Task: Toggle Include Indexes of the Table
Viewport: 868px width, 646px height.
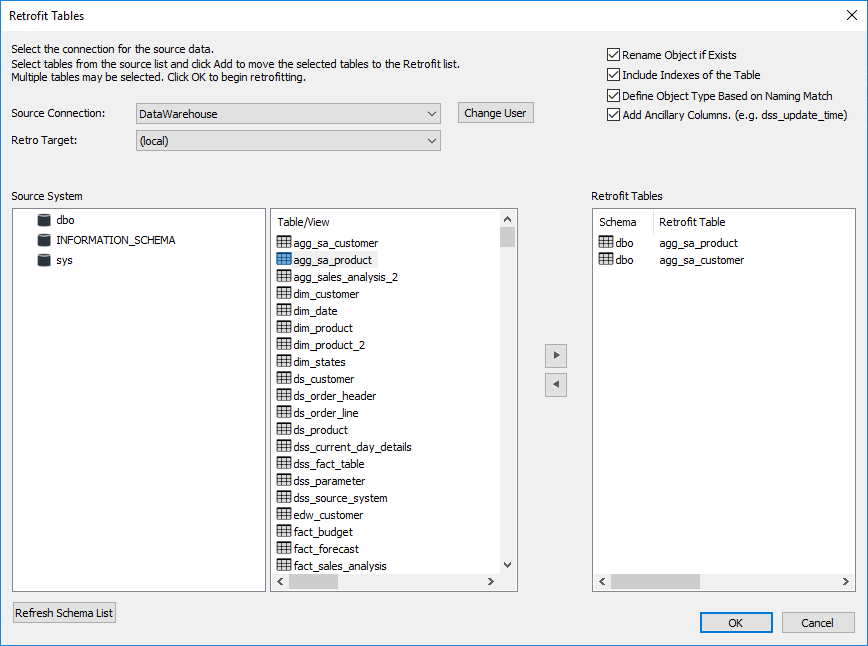Action: point(613,75)
